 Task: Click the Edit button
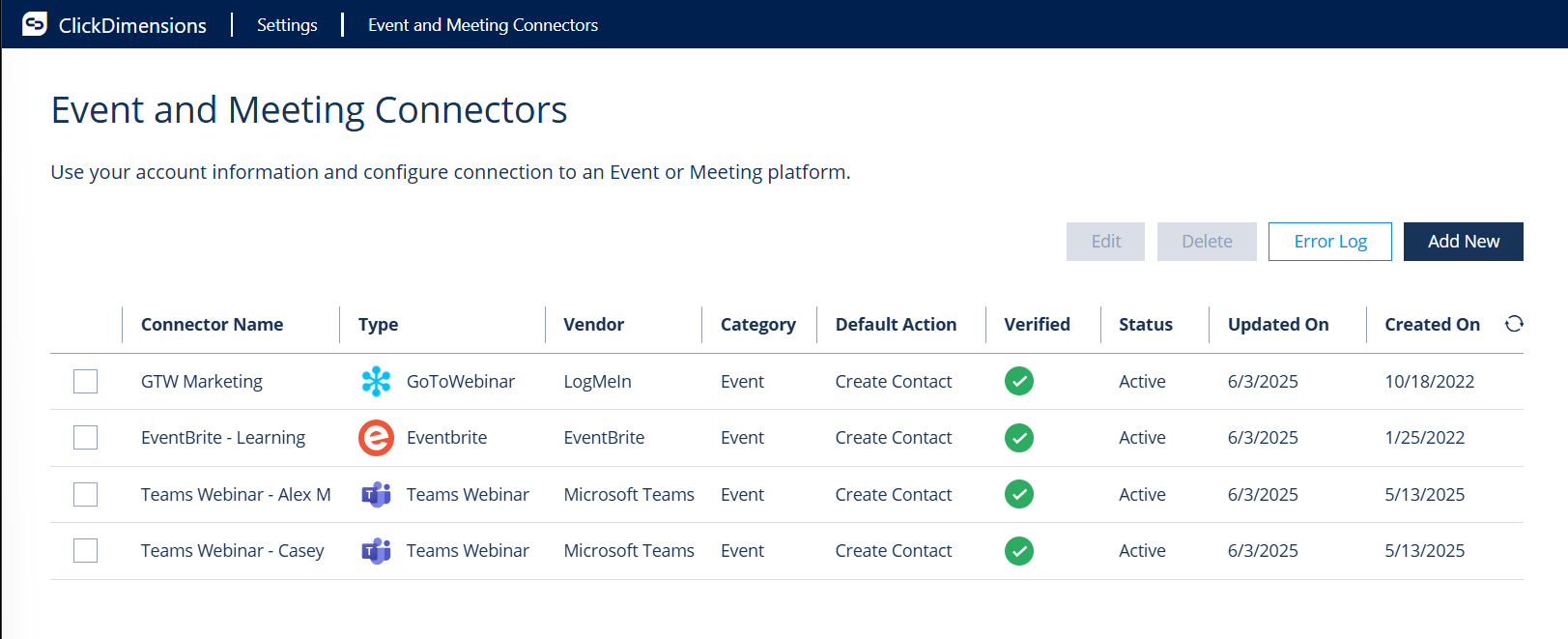point(1105,242)
